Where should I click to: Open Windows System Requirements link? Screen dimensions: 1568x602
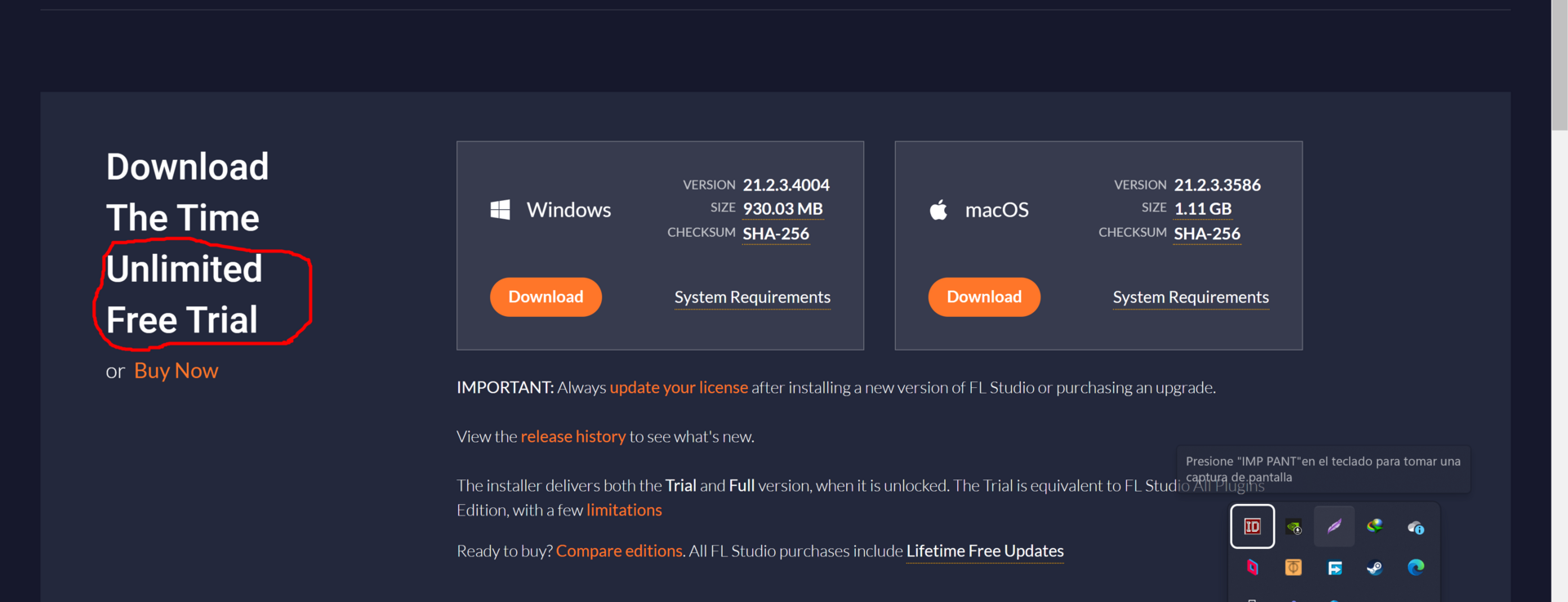point(752,297)
